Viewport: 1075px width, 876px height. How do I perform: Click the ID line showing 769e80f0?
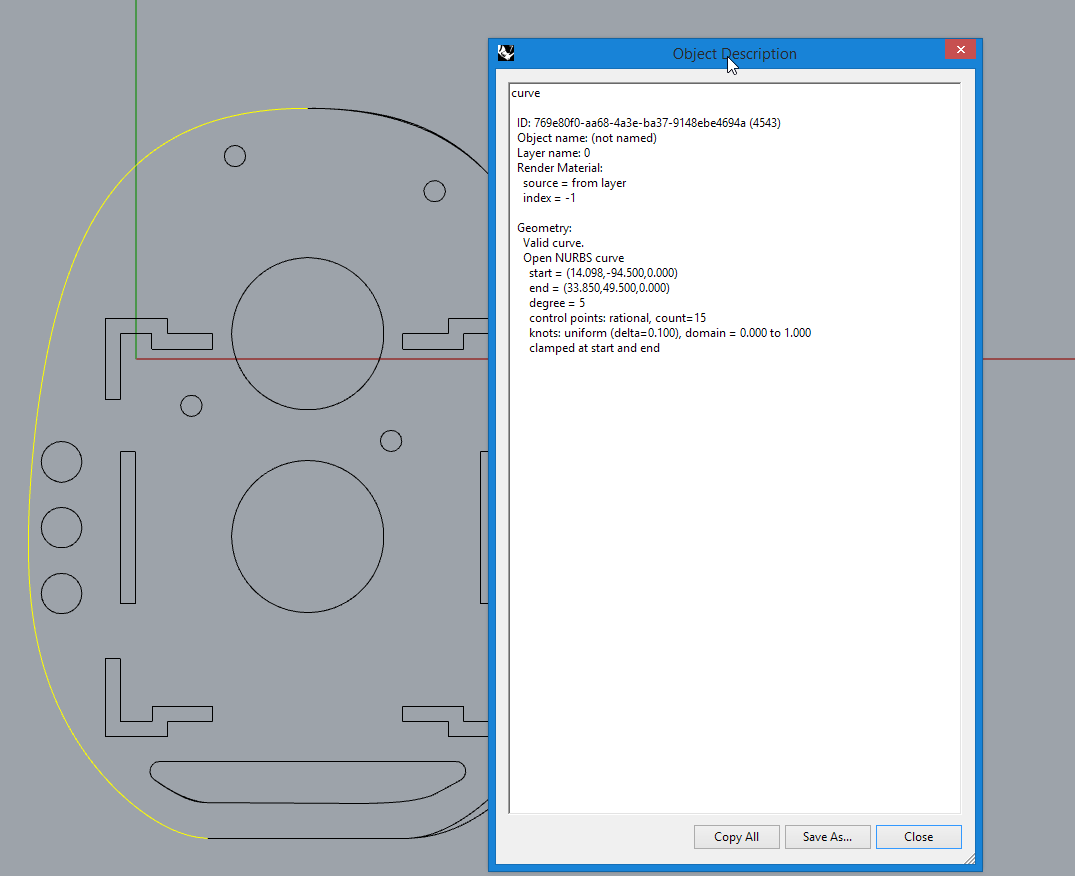click(646, 122)
